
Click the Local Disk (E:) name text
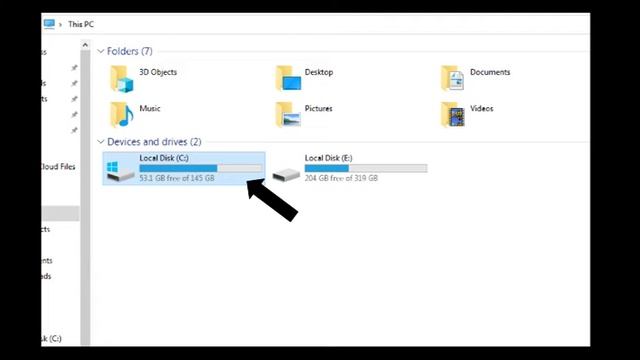[329, 158]
